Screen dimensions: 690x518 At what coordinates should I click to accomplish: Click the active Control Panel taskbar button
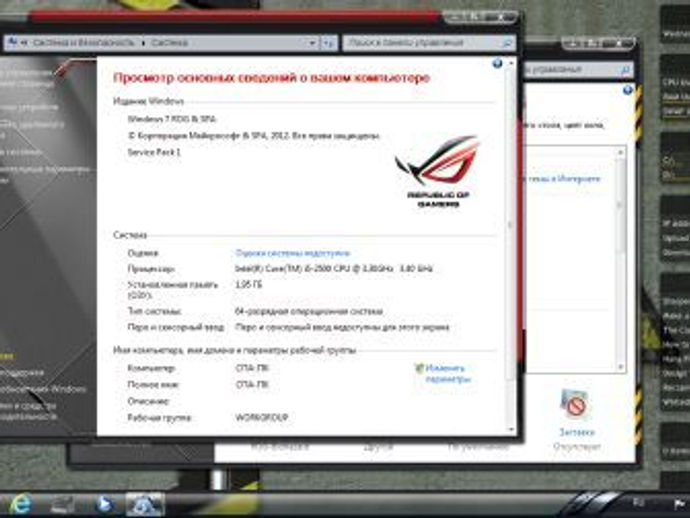click(x=145, y=503)
